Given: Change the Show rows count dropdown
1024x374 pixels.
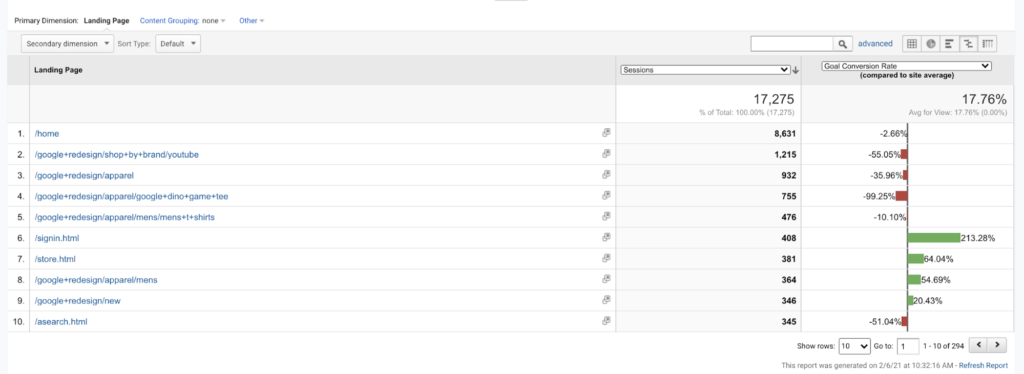Looking at the screenshot, I should pos(856,345).
